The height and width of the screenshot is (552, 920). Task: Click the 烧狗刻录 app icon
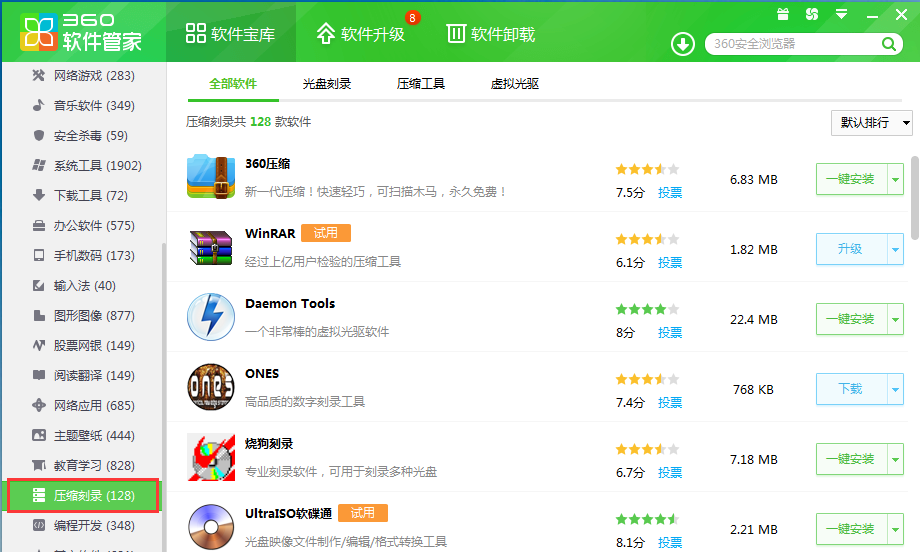coord(211,457)
